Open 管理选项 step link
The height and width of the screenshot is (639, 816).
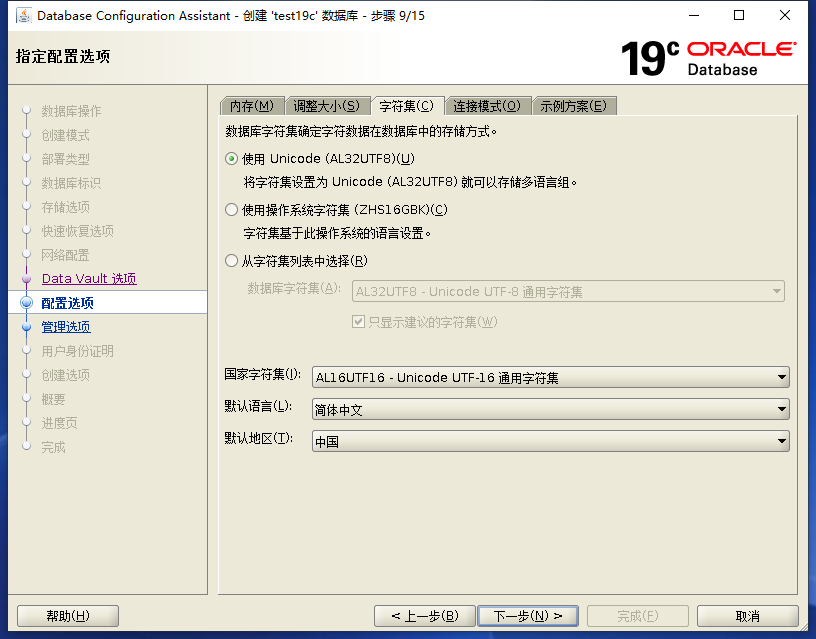pos(66,327)
